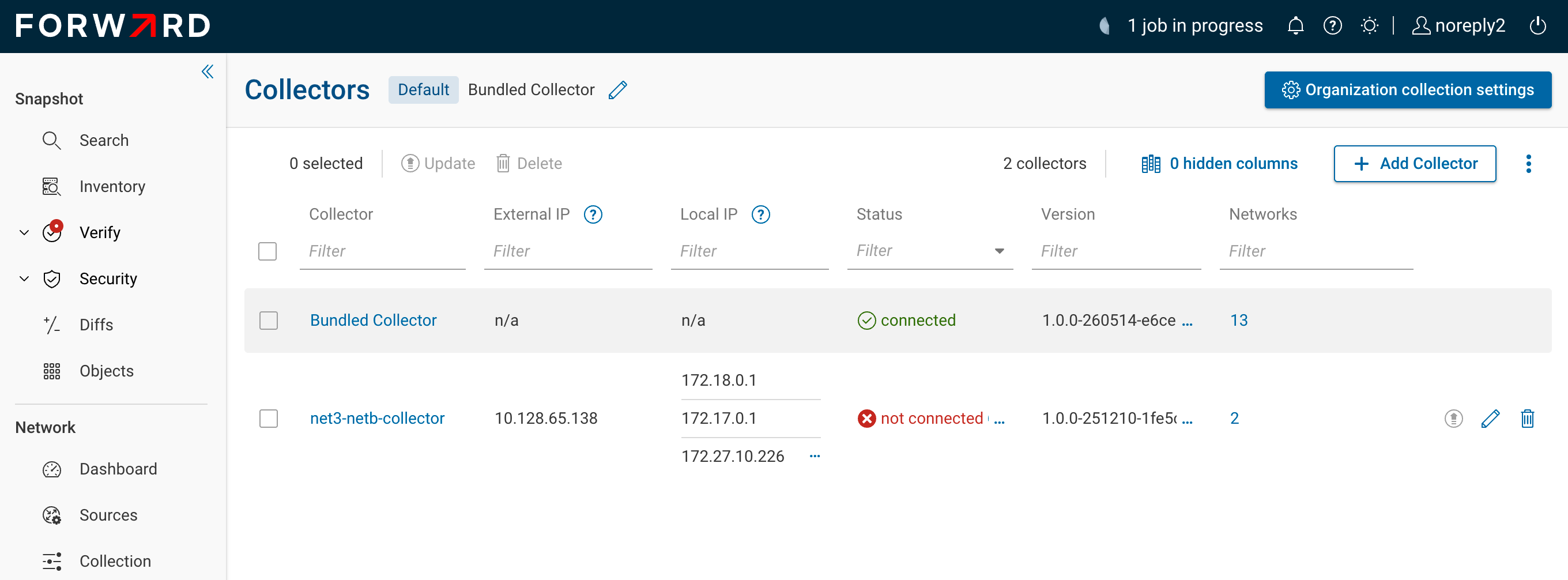
Task: Edit net3-netb-collector with pencil icon
Action: pyautogui.click(x=1491, y=419)
